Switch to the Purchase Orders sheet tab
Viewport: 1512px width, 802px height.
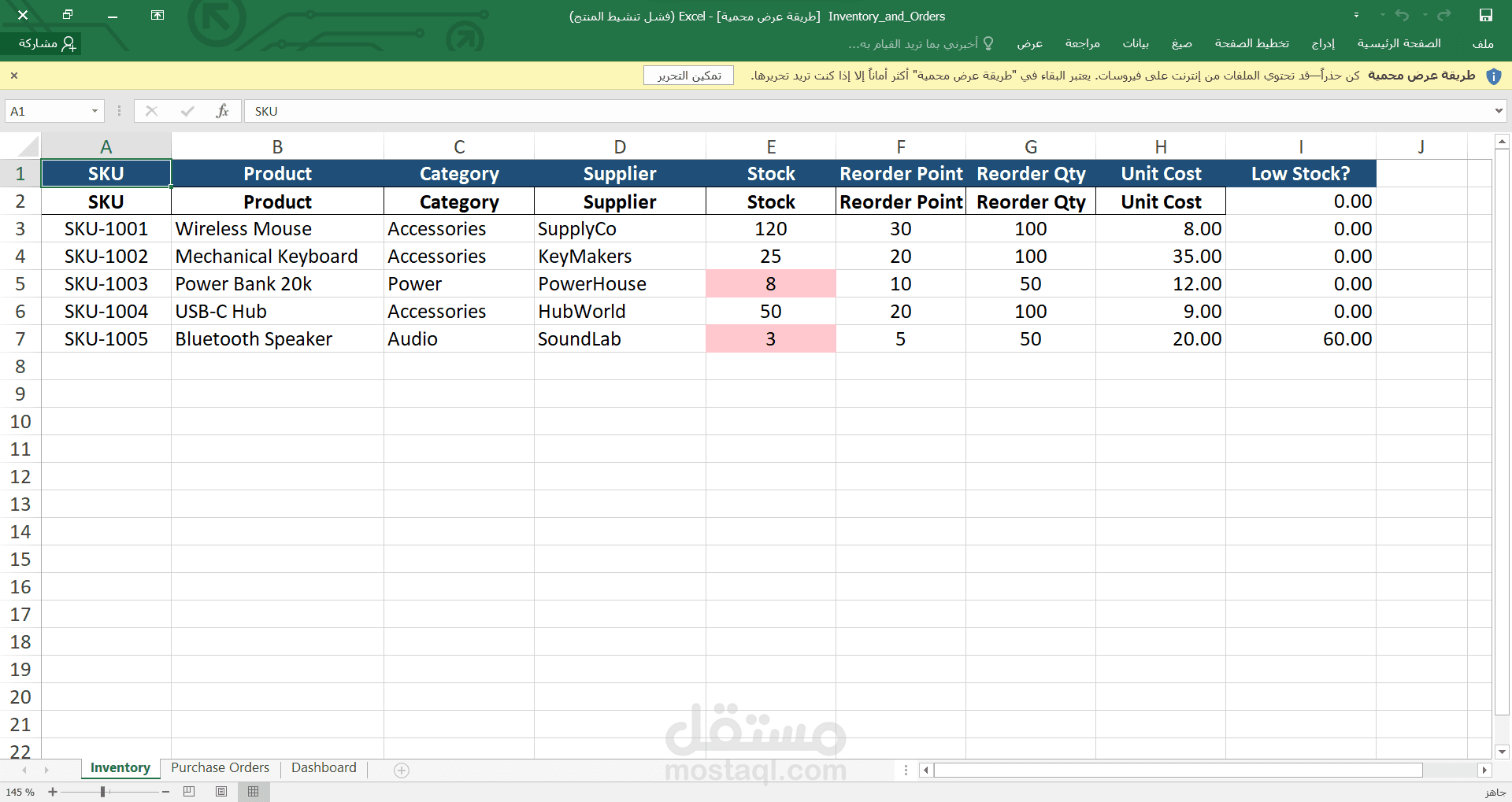coord(220,767)
